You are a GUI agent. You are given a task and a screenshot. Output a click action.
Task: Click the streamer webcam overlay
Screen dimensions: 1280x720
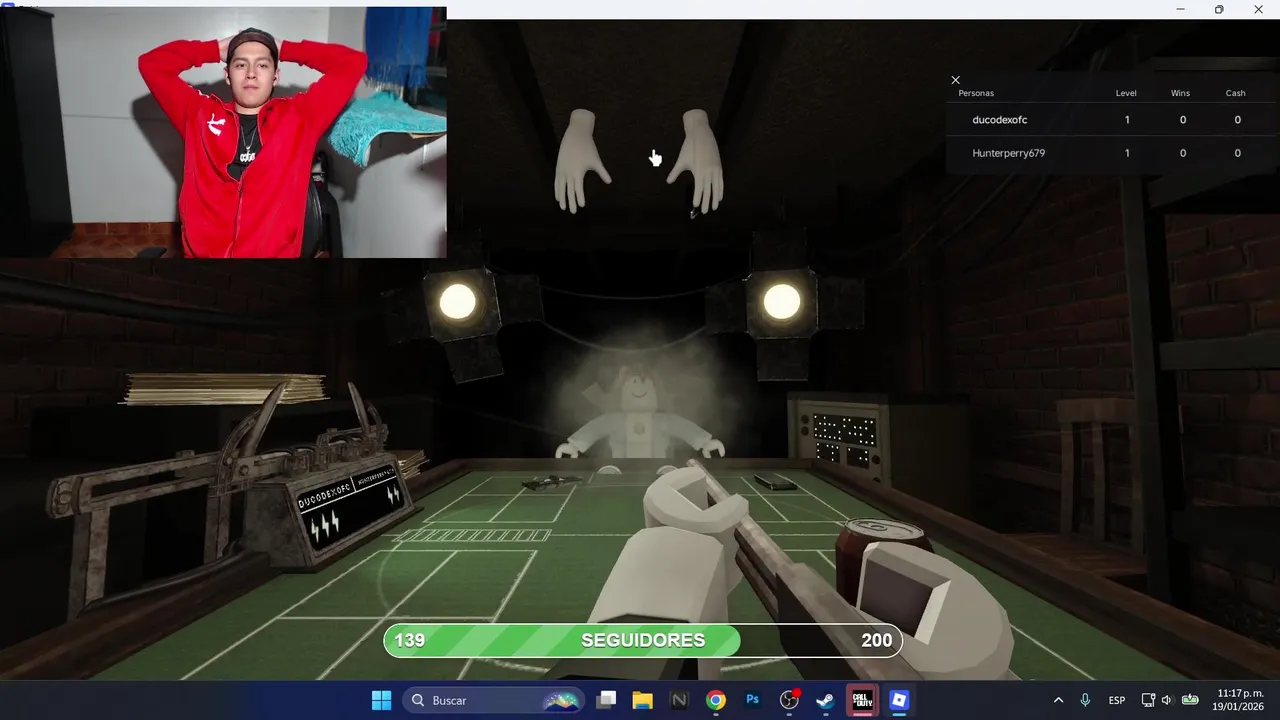tap(223, 132)
